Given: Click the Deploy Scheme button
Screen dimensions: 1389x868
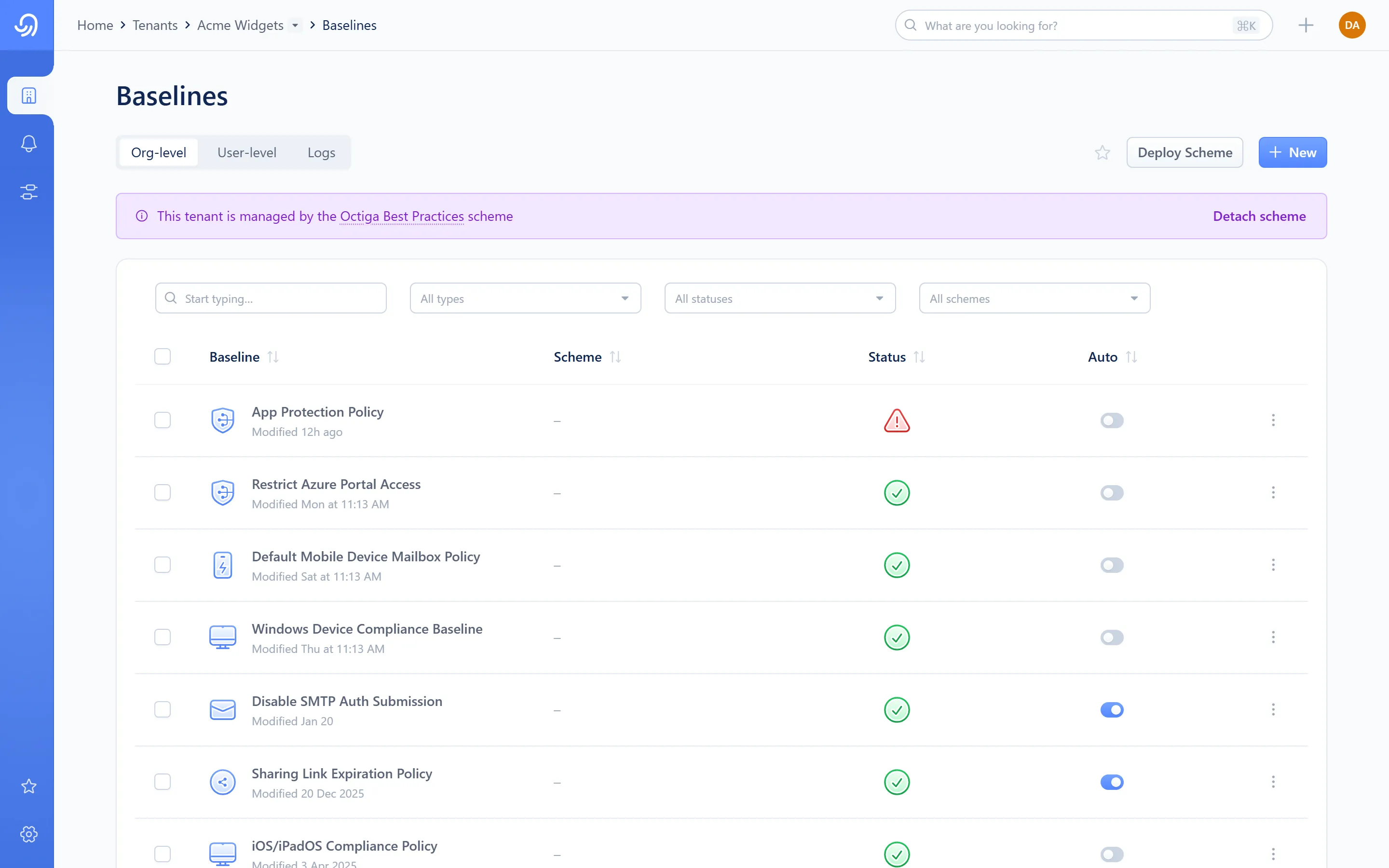Looking at the screenshot, I should point(1185,153).
